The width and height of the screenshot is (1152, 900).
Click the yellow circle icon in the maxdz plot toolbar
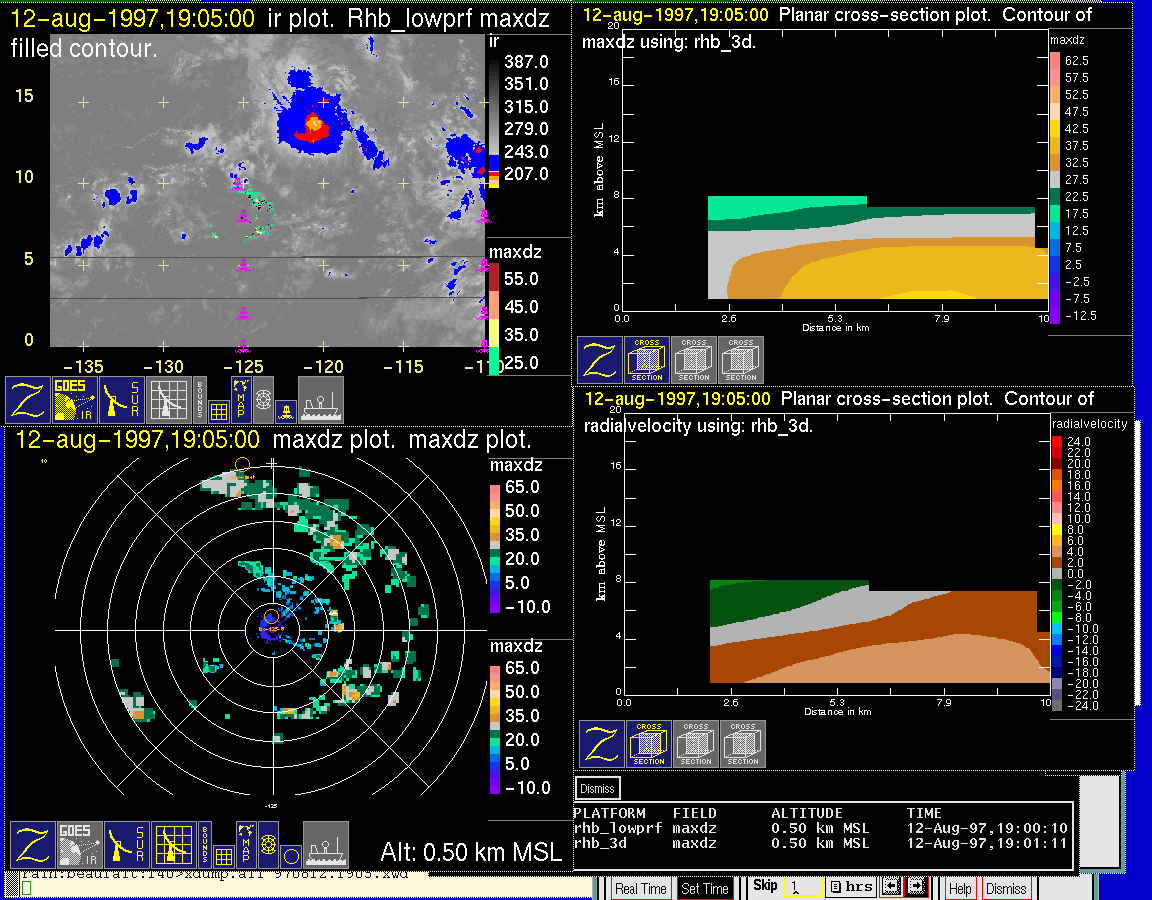tap(289, 855)
